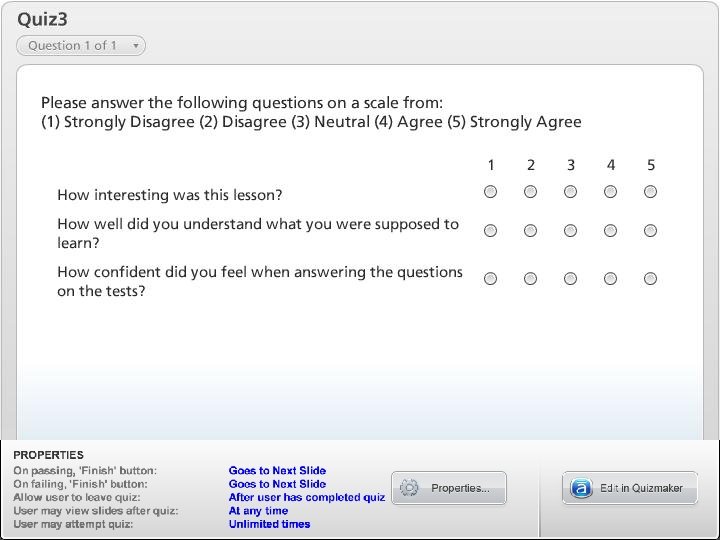This screenshot has width=720, height=540.
Task: Choose 1 for confidence answering test questions
Action: click(x=490, y=279)
